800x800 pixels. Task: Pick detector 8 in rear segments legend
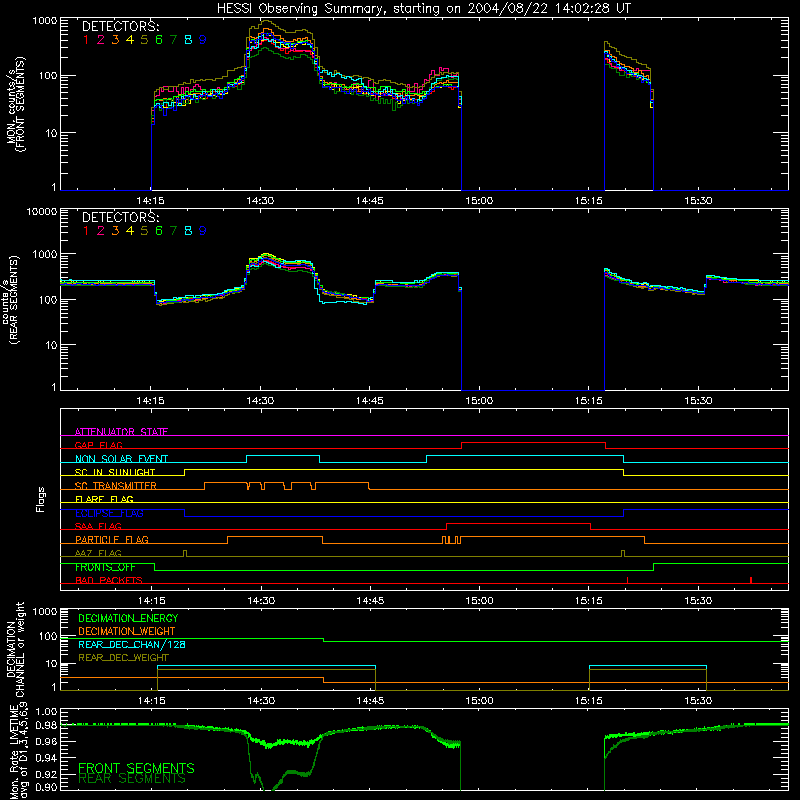188,231
